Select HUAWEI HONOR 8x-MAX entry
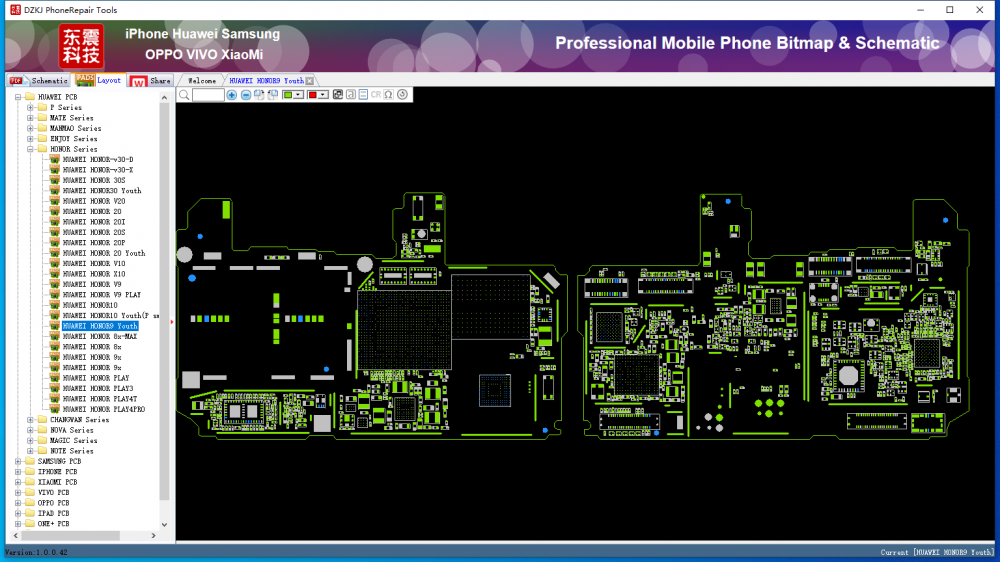 coord(99,336)
